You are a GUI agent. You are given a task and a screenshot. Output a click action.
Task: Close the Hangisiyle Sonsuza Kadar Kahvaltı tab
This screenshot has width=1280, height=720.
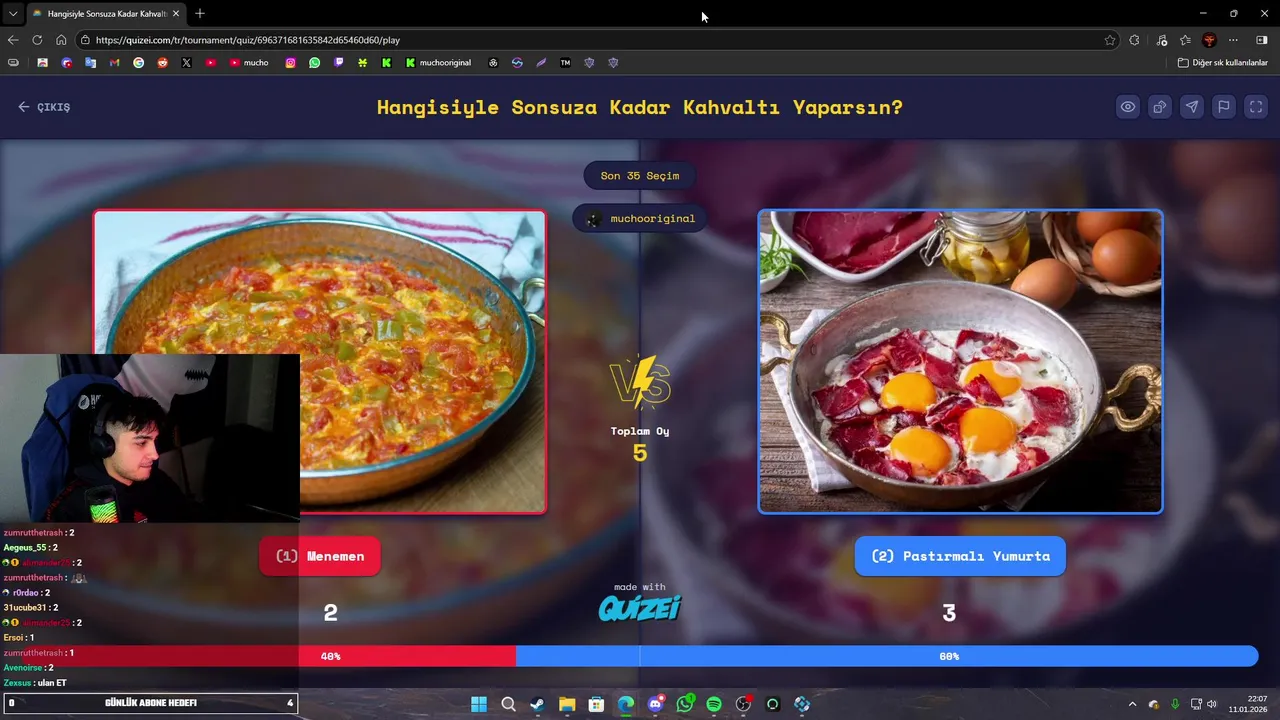point(177,14)
